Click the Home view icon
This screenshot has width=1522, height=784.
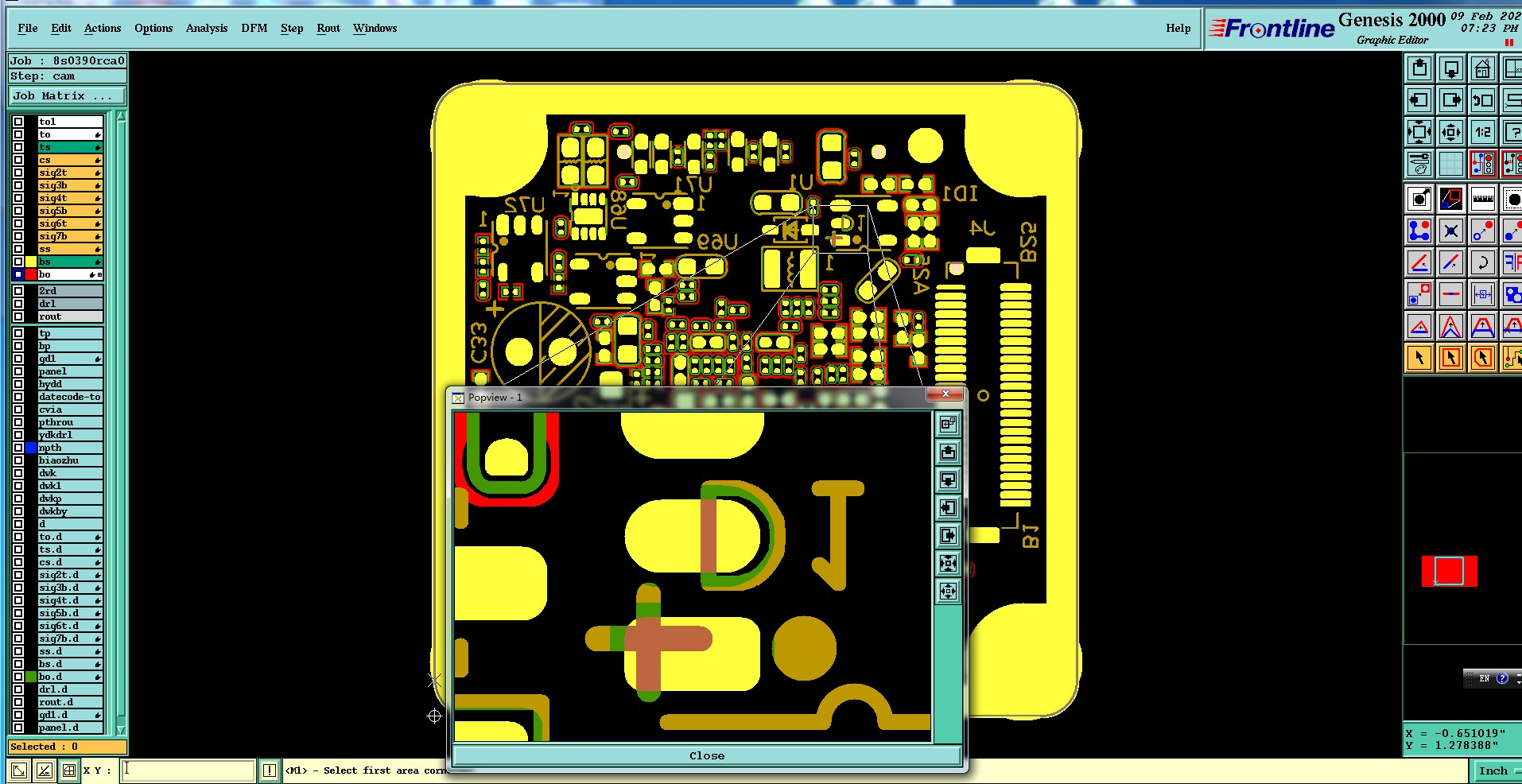pos(1482,69)
